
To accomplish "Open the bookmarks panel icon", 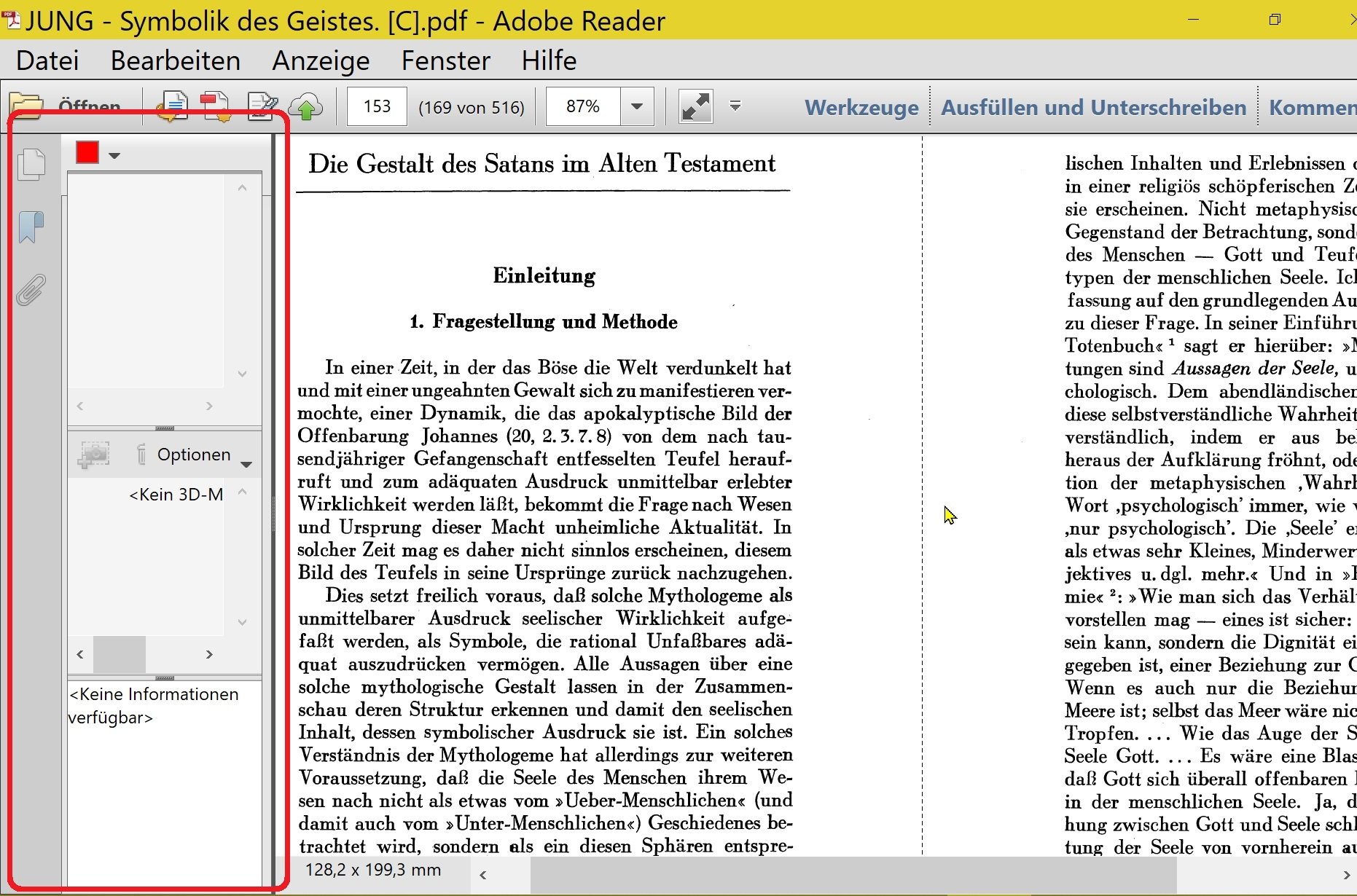I will click(x=31, y=227).
